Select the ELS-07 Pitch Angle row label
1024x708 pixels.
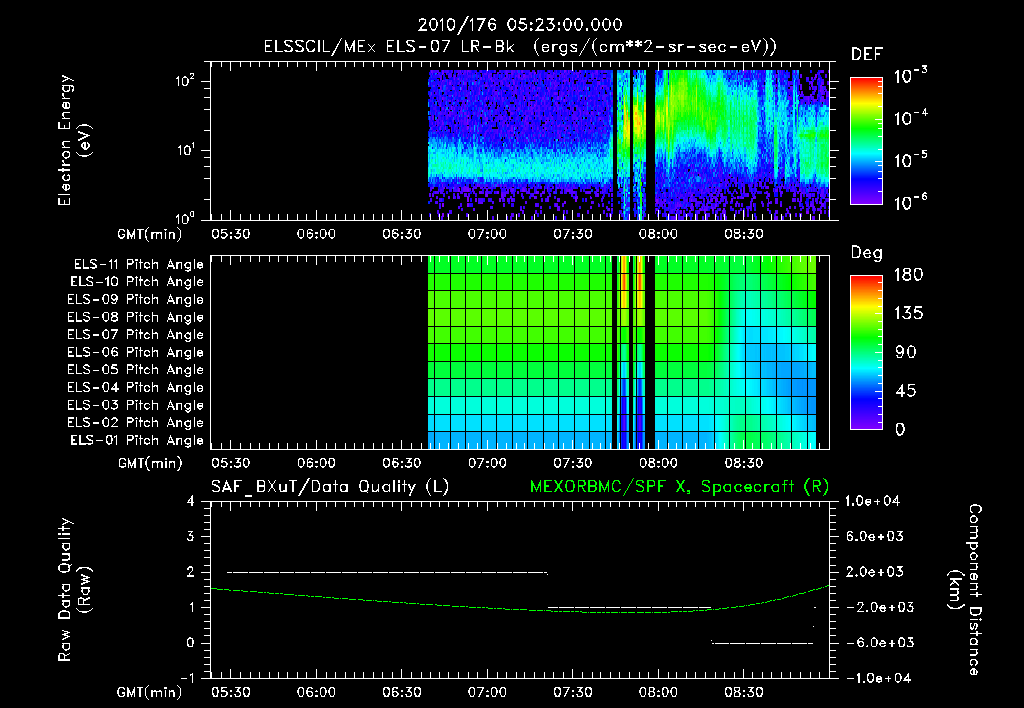[x=136, y=334]
